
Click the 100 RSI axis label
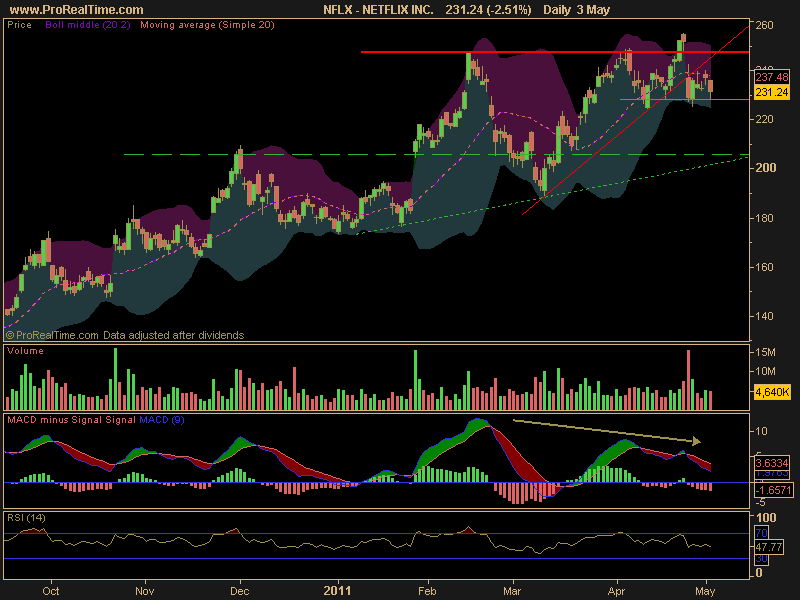[766, 518]
